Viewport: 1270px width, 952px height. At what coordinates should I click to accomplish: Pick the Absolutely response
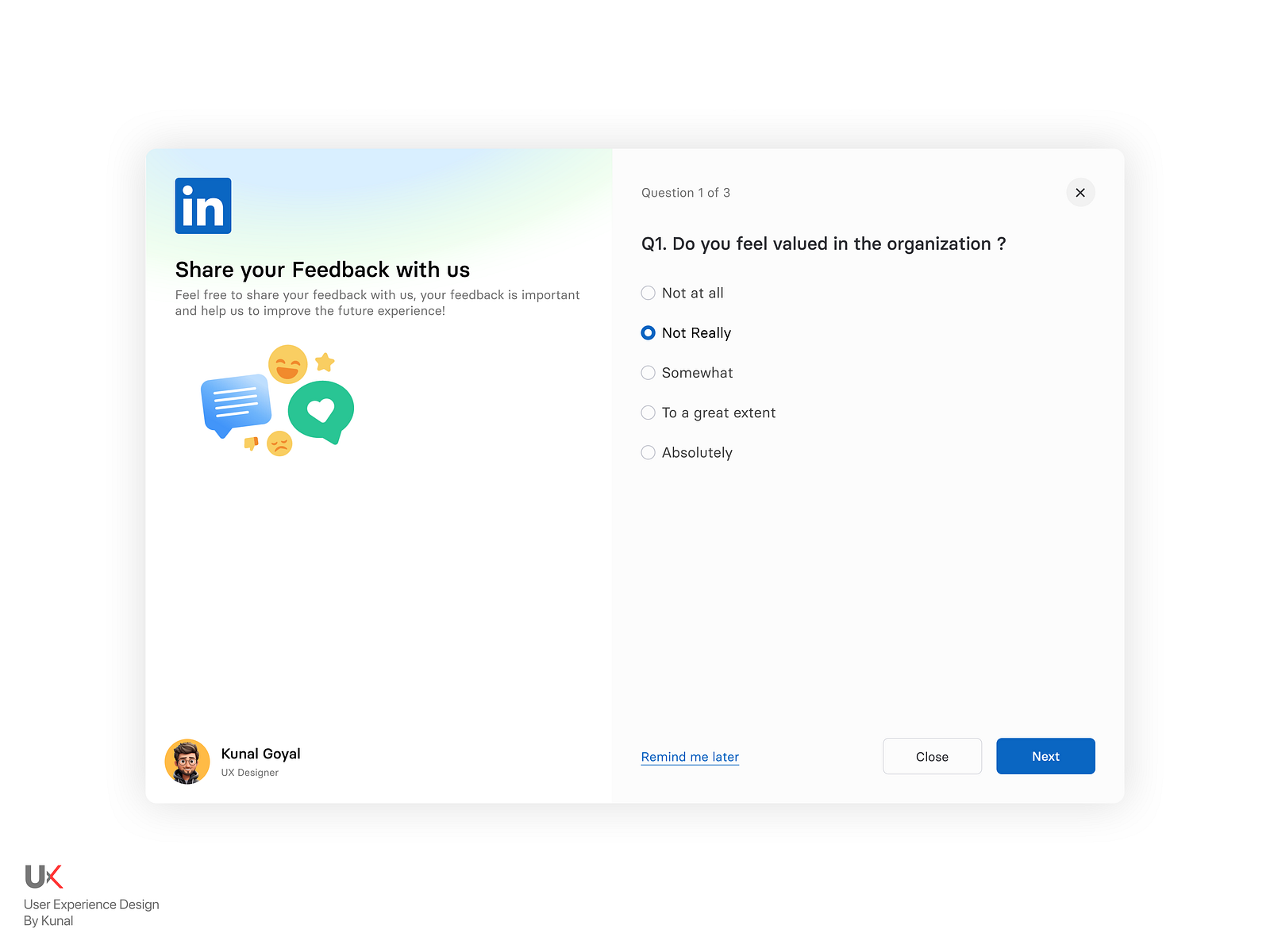[x=648, y=452]
